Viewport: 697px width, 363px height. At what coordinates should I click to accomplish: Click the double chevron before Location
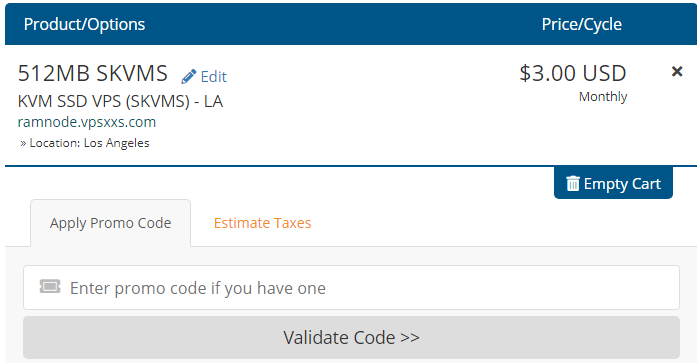pos(23,144)
